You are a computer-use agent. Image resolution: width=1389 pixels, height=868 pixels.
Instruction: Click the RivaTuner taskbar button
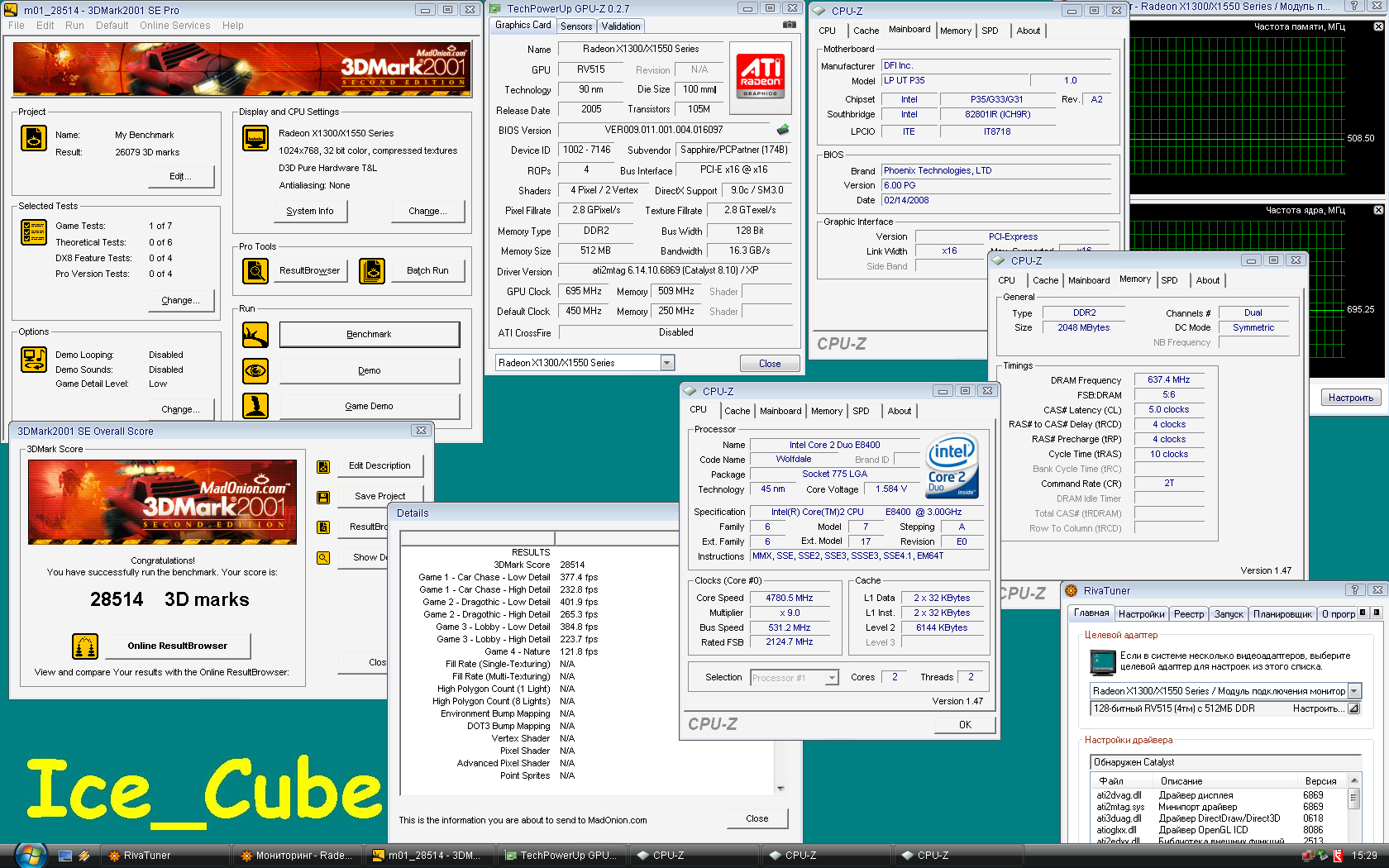[x=165, y=856]
